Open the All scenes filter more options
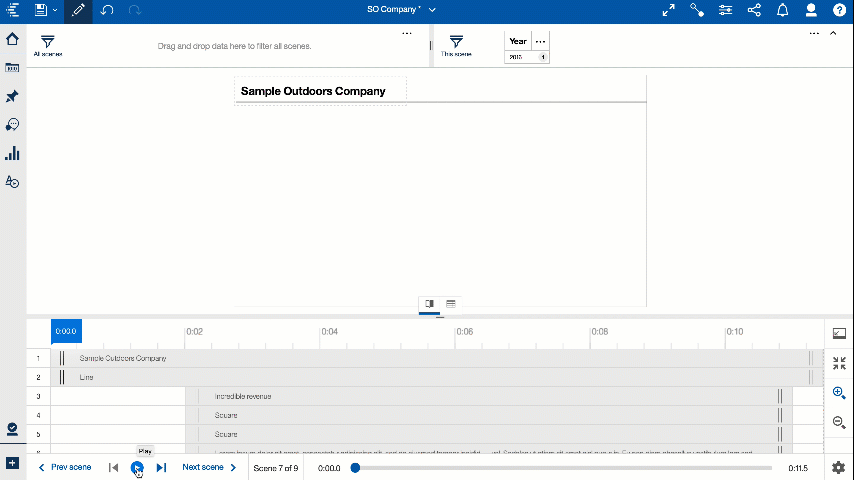Screen dimensions: 854x480 pos(407,33)
